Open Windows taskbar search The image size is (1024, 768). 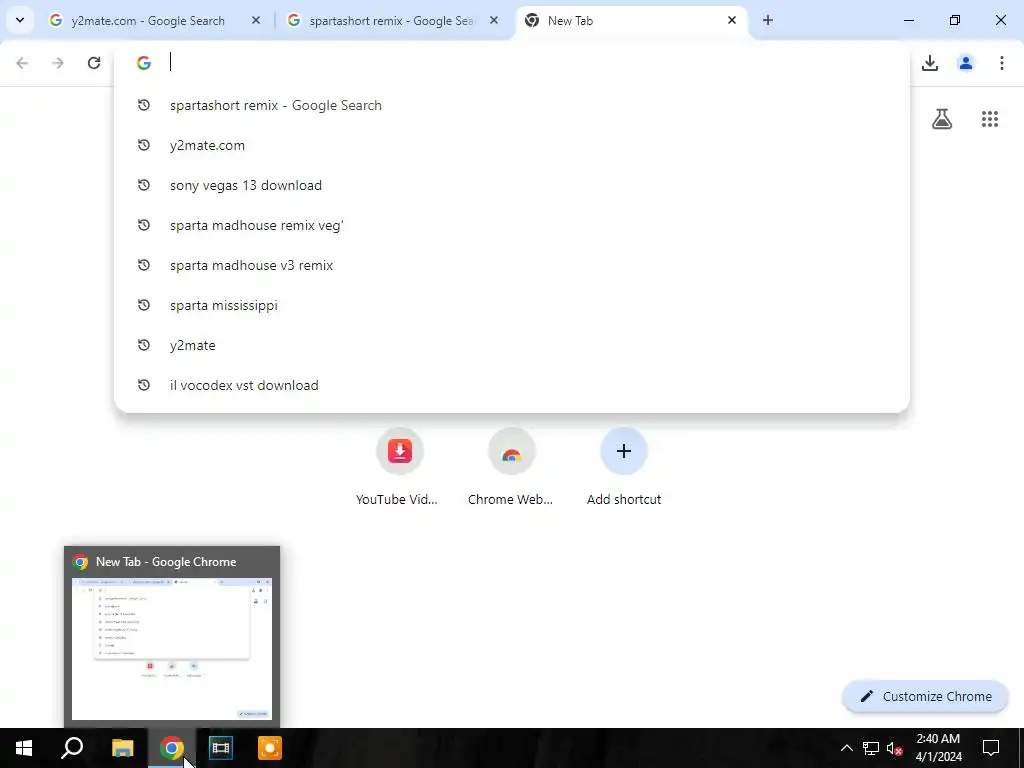(72, 748)
